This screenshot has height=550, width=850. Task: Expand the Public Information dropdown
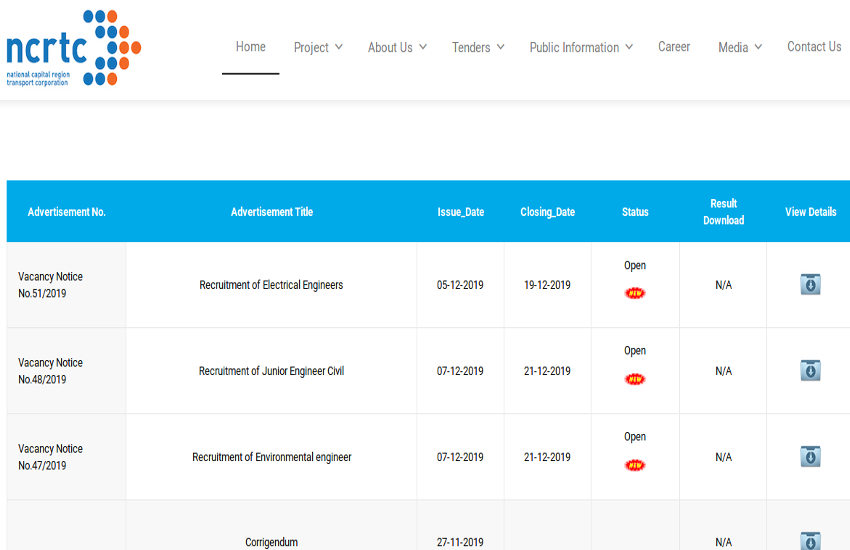[x=581, y=47]
